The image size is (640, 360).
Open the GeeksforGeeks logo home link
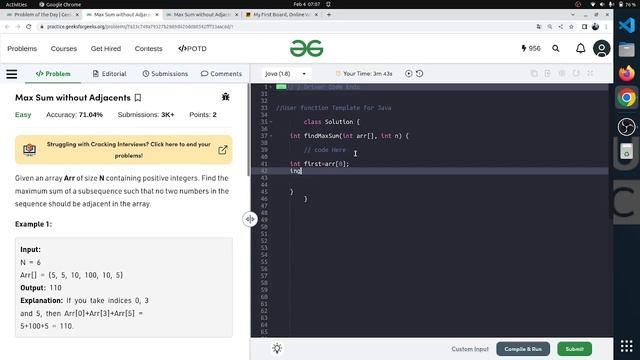[307, 49]
